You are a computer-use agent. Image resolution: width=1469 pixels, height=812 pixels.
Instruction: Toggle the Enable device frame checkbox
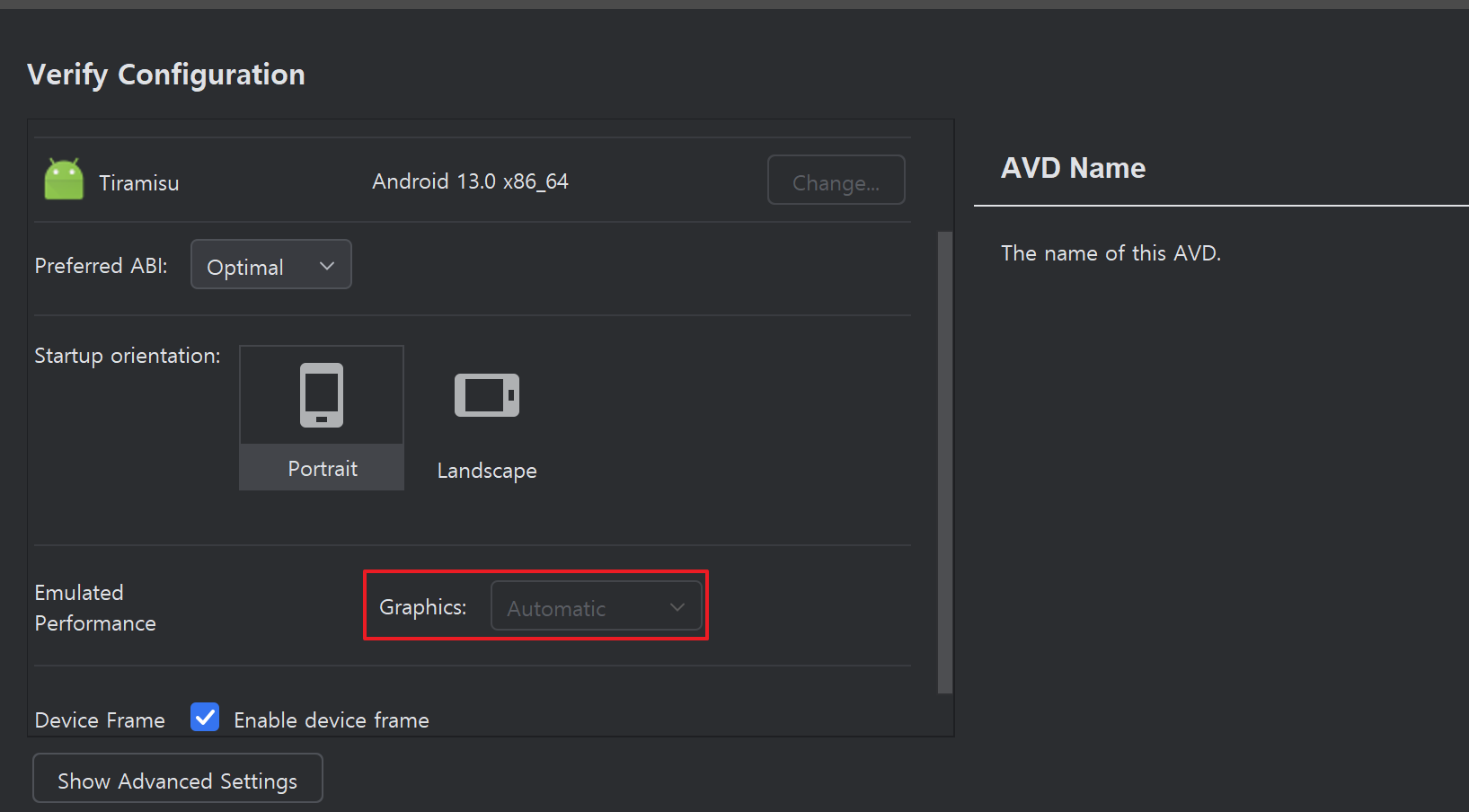[205, 717]
